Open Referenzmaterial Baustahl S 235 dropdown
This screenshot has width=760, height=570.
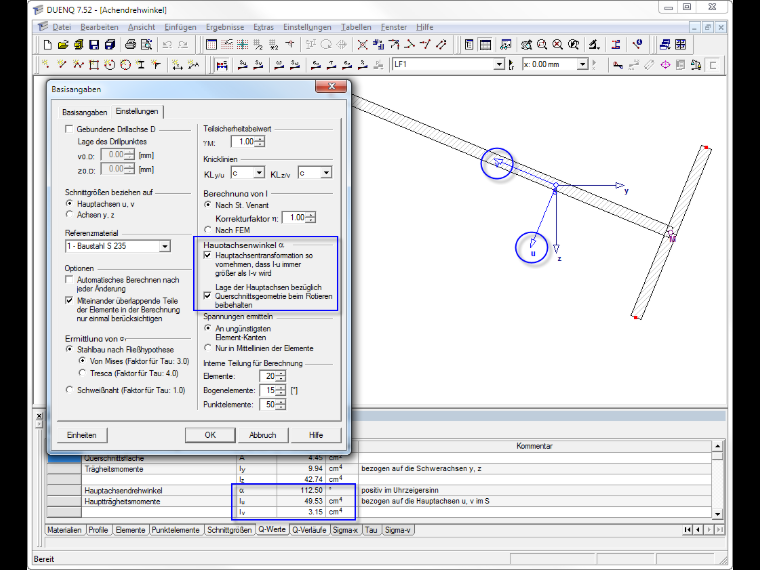165,246
